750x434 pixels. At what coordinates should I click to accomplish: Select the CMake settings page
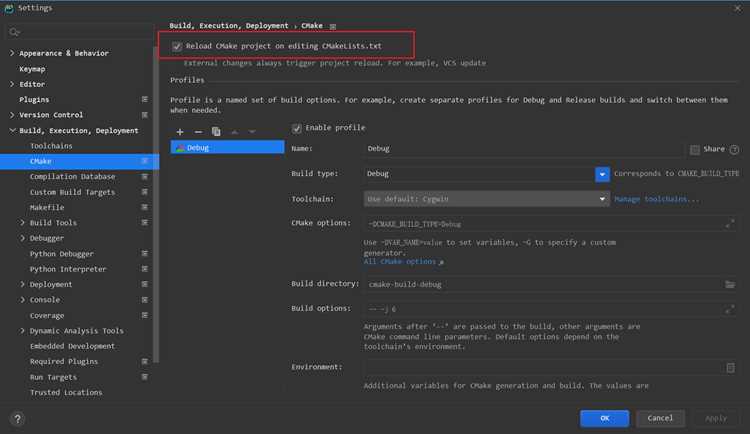tap(79, 161)
